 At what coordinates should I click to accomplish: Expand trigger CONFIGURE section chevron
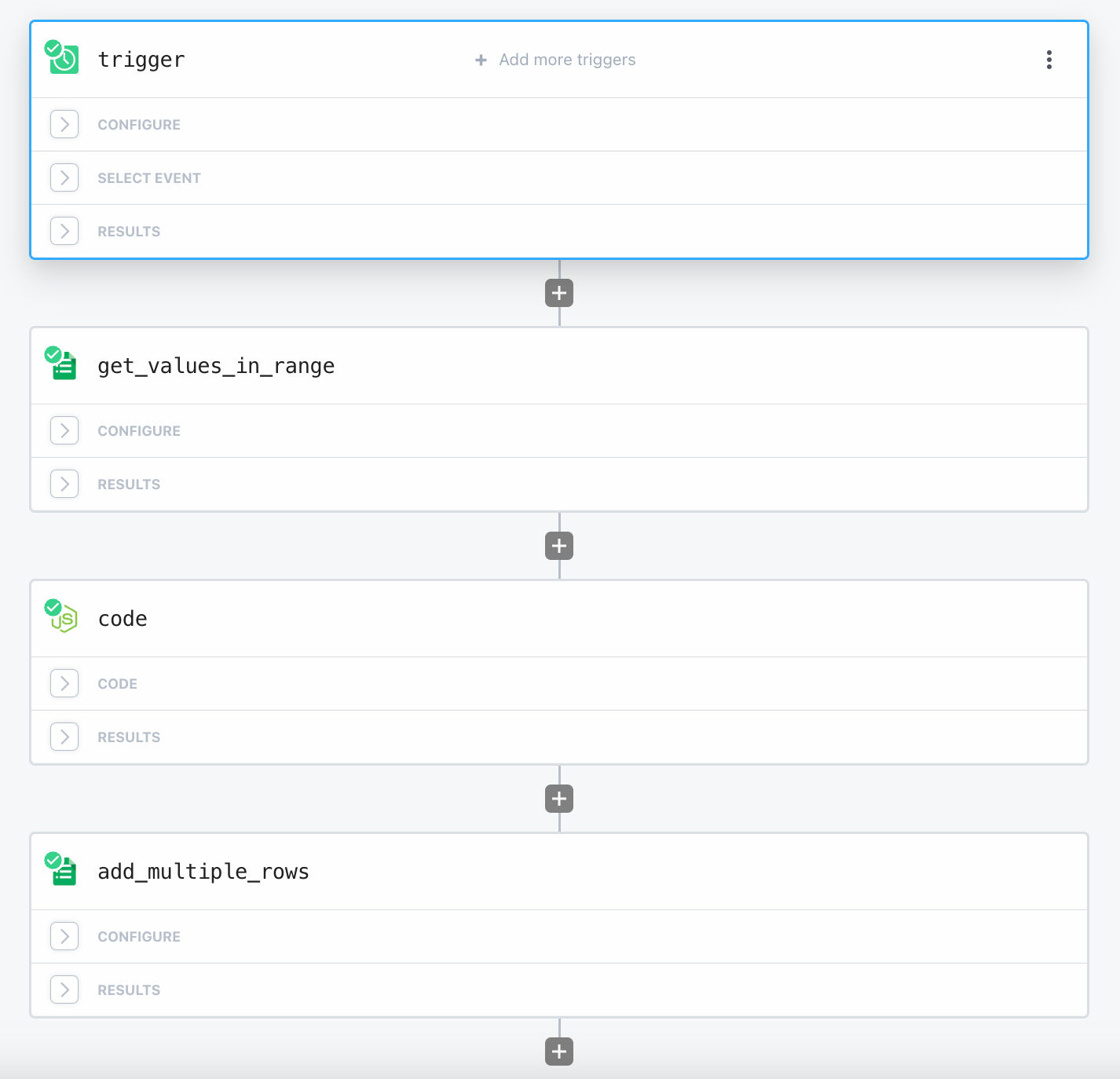(64, 124)
